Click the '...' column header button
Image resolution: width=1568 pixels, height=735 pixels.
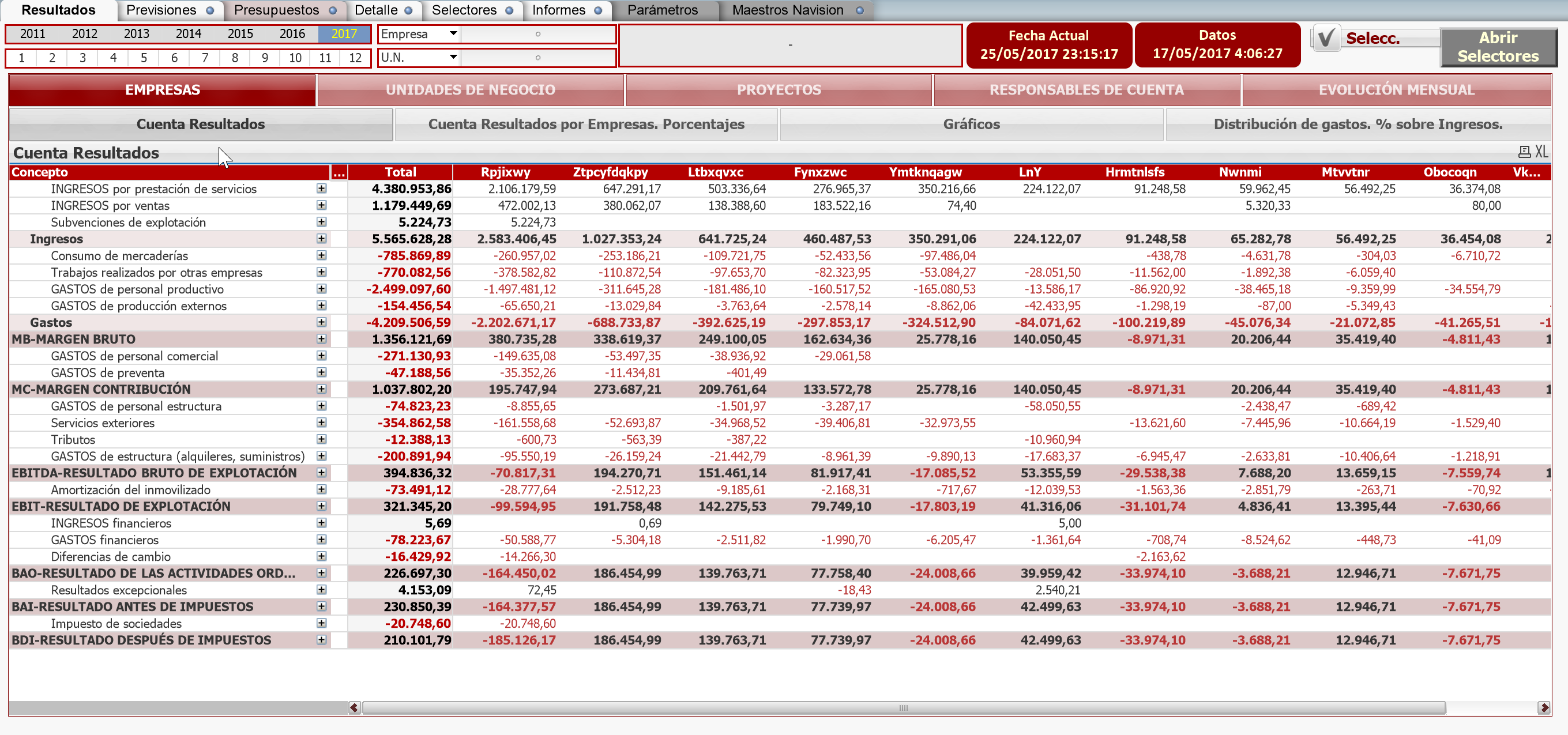pyautogui.click(x=339, y=172)
